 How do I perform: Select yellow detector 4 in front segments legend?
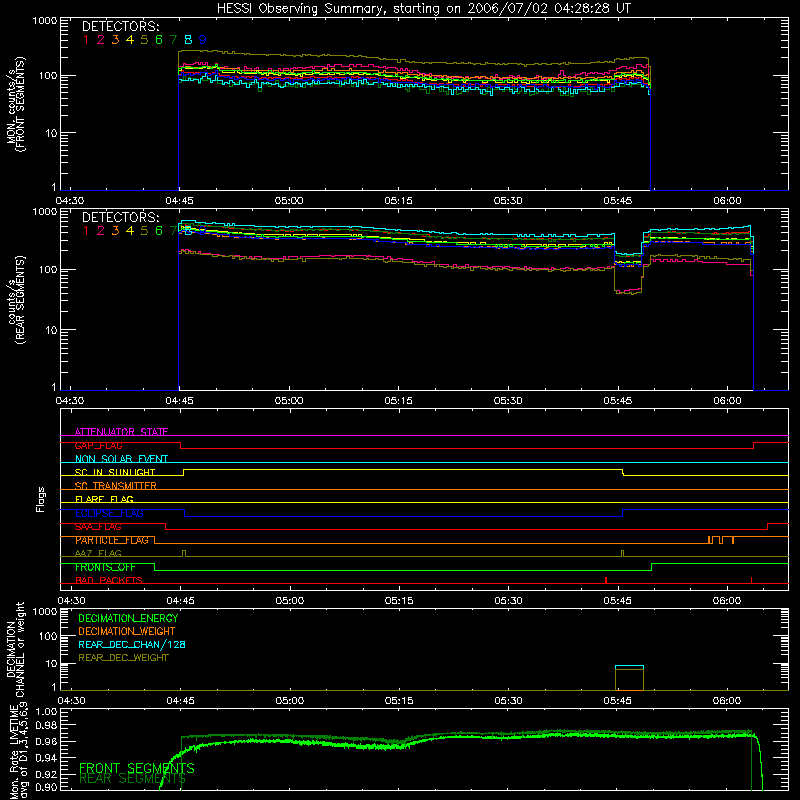[130, 39]
